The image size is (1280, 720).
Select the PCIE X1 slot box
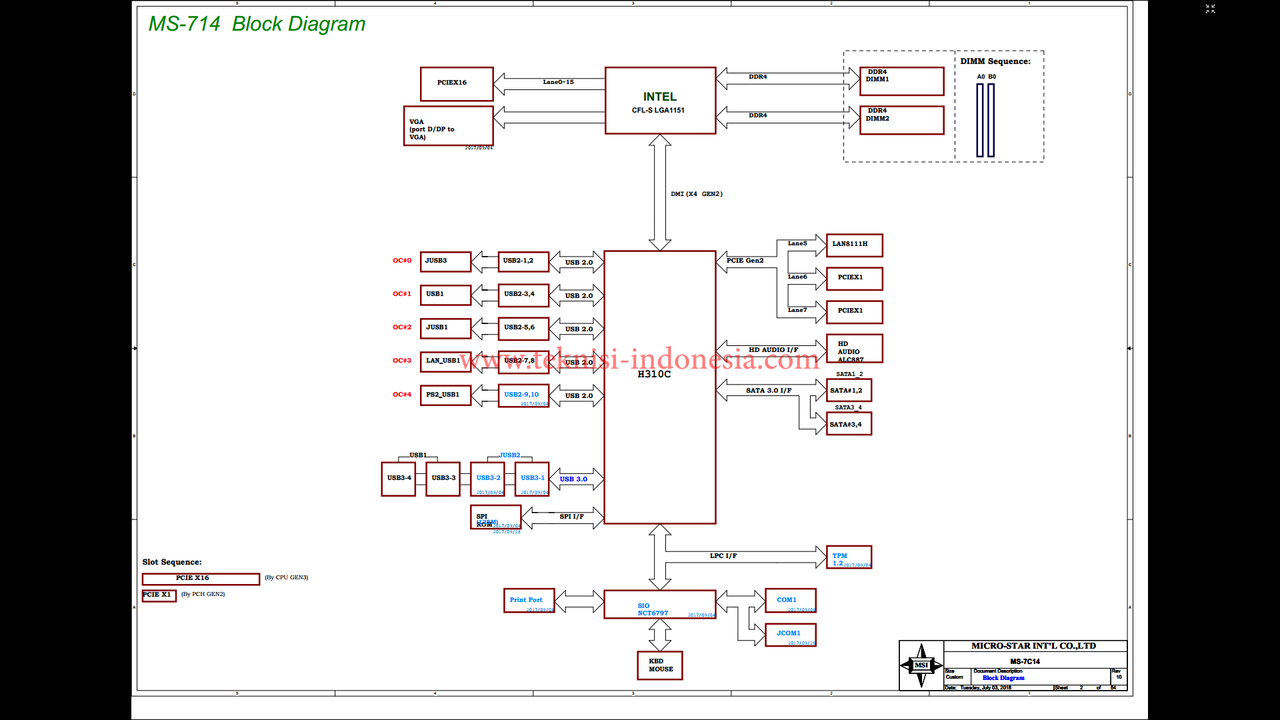(x=159, y=595)
